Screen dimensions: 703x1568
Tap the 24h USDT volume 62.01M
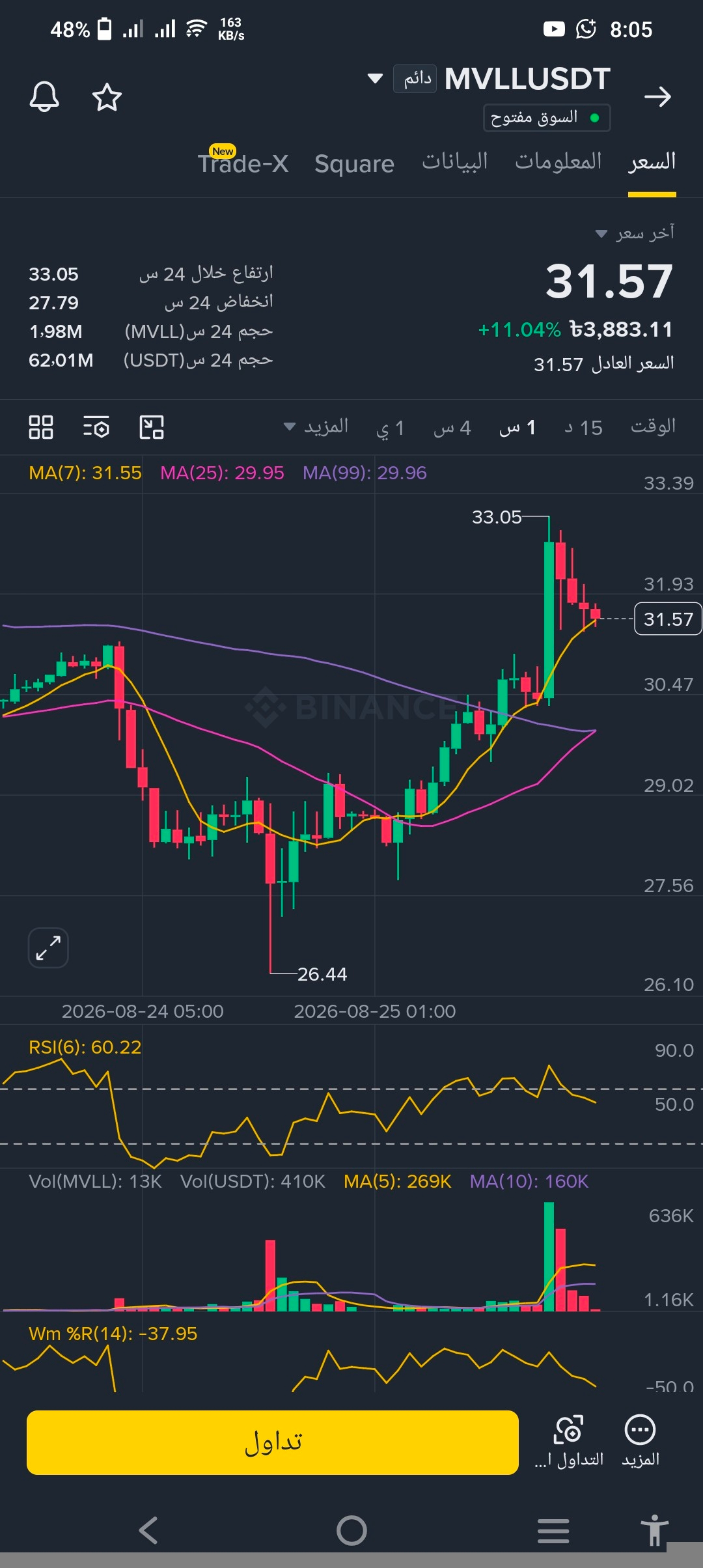click(61, 360)
